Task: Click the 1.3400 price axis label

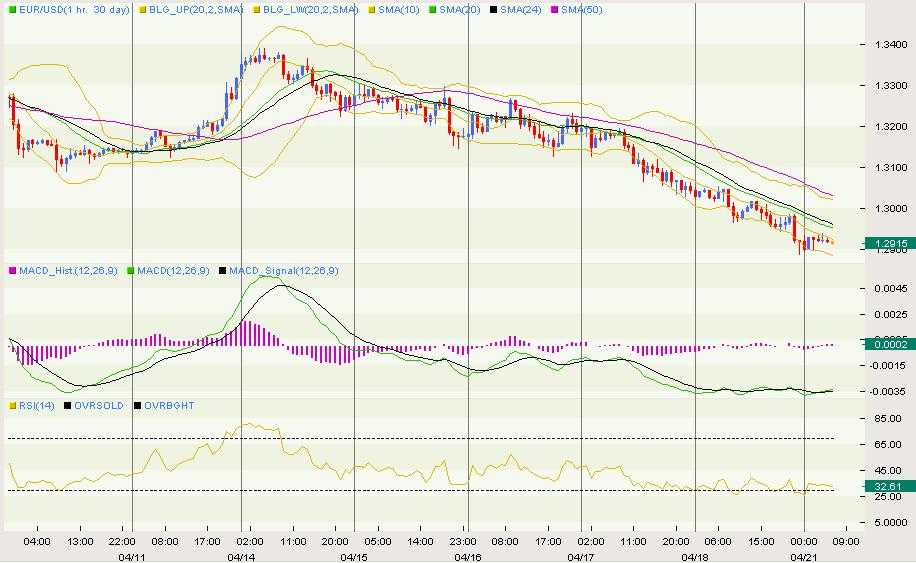Action: pyautogui.click(x=891, y=44)
